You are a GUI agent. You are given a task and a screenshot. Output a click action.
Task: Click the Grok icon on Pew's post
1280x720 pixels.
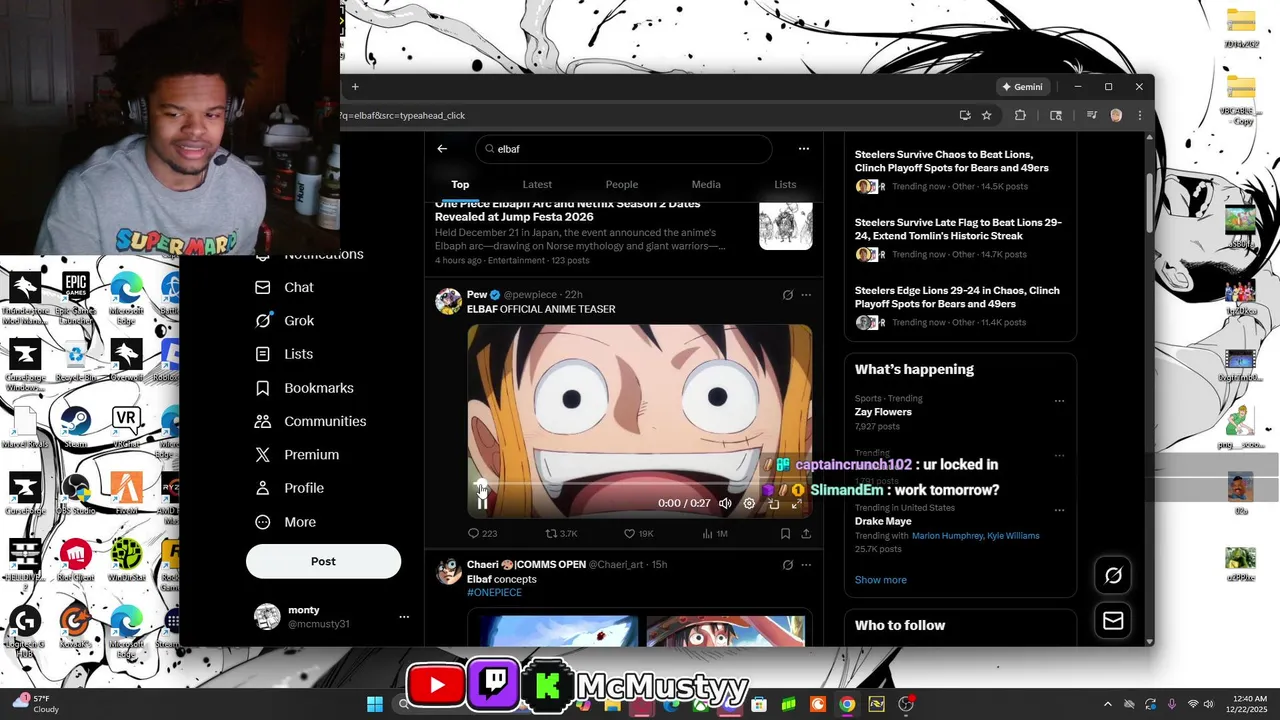point(787,295)
